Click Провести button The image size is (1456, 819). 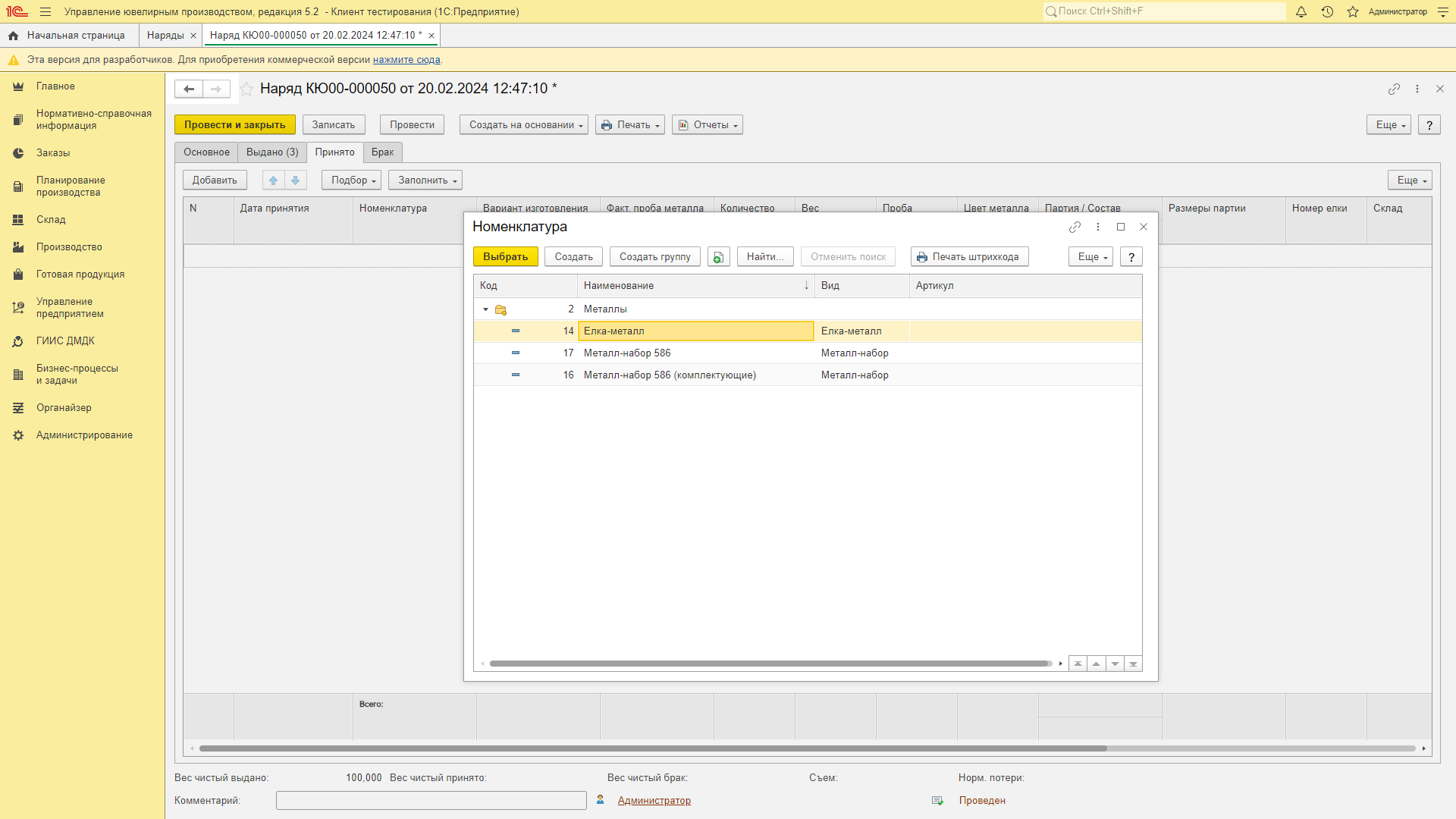412,125
